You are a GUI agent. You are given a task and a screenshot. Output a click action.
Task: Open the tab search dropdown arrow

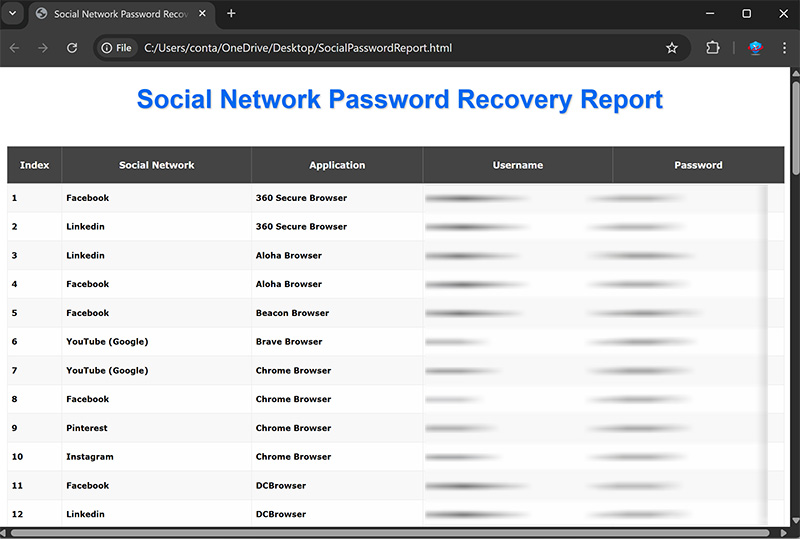pyautogui.click(x=13, y=13)
